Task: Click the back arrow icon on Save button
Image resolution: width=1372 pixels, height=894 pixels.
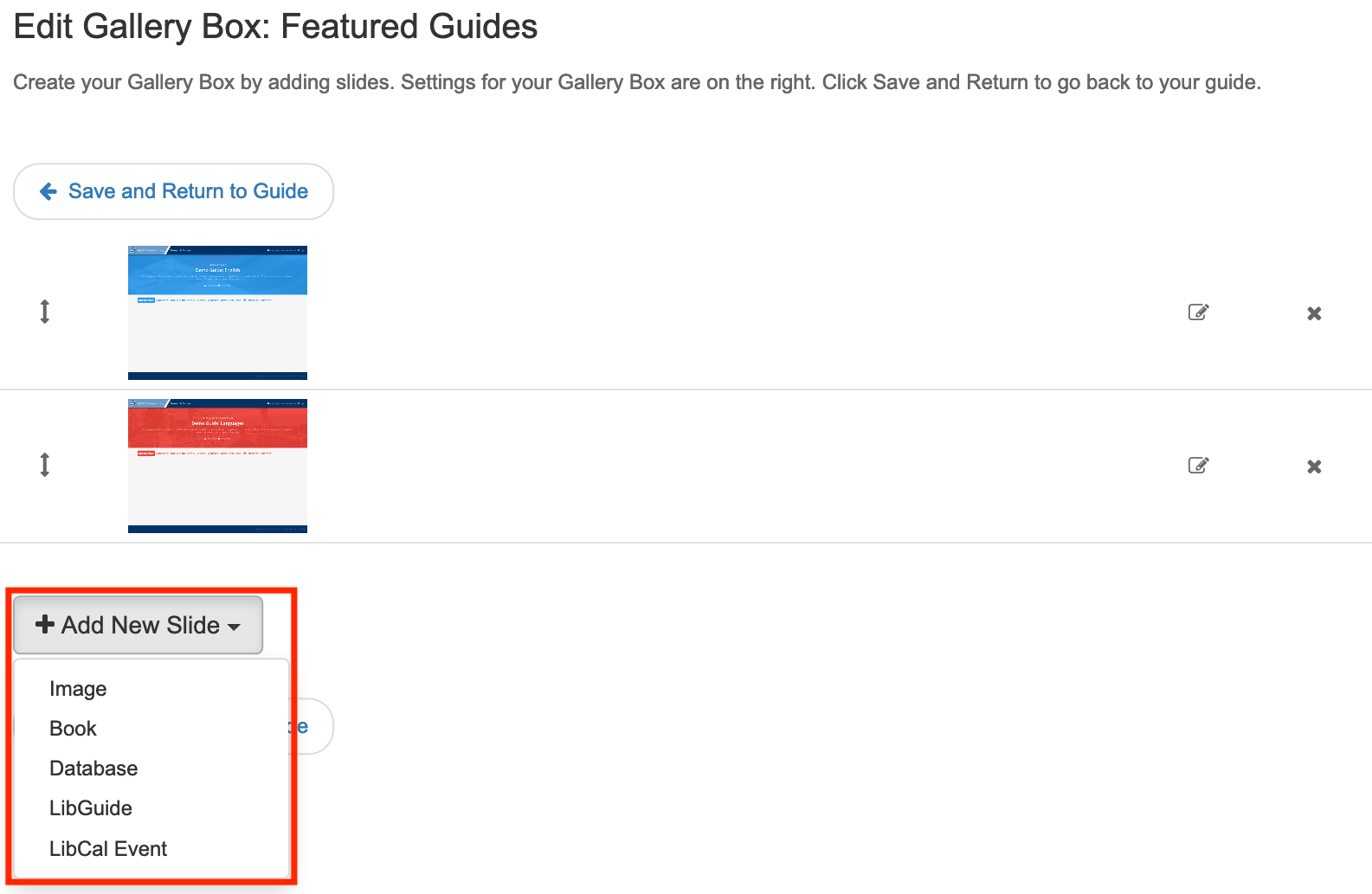Action: click(48, 191)
